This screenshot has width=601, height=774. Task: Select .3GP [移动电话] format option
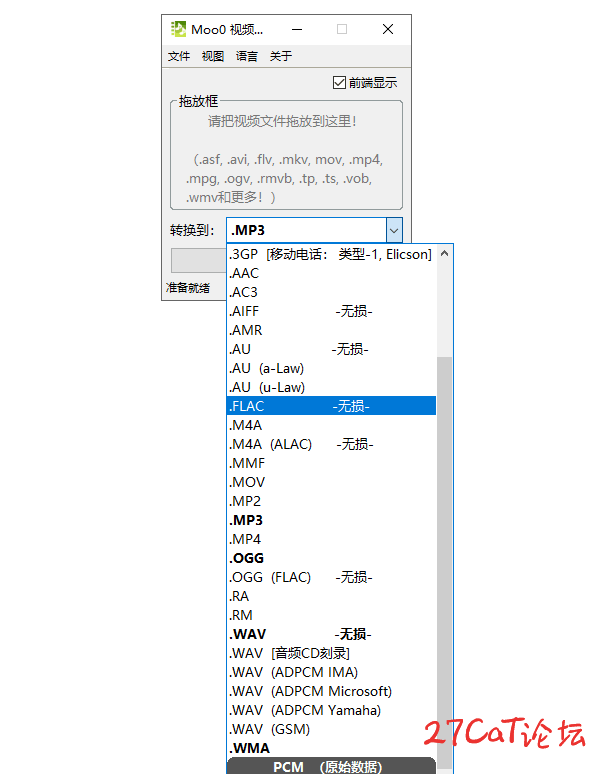click(331, 254)
